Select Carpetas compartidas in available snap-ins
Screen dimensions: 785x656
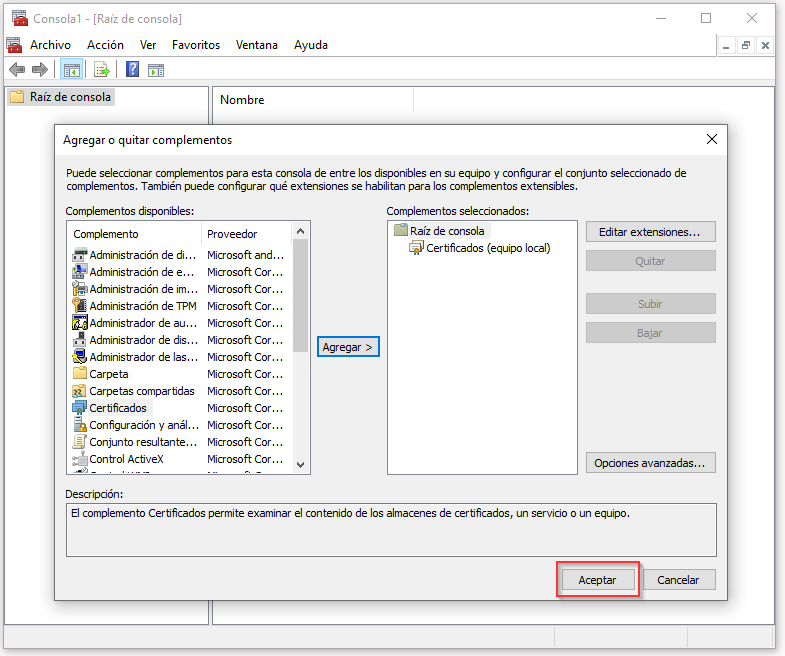click(141, 391)
